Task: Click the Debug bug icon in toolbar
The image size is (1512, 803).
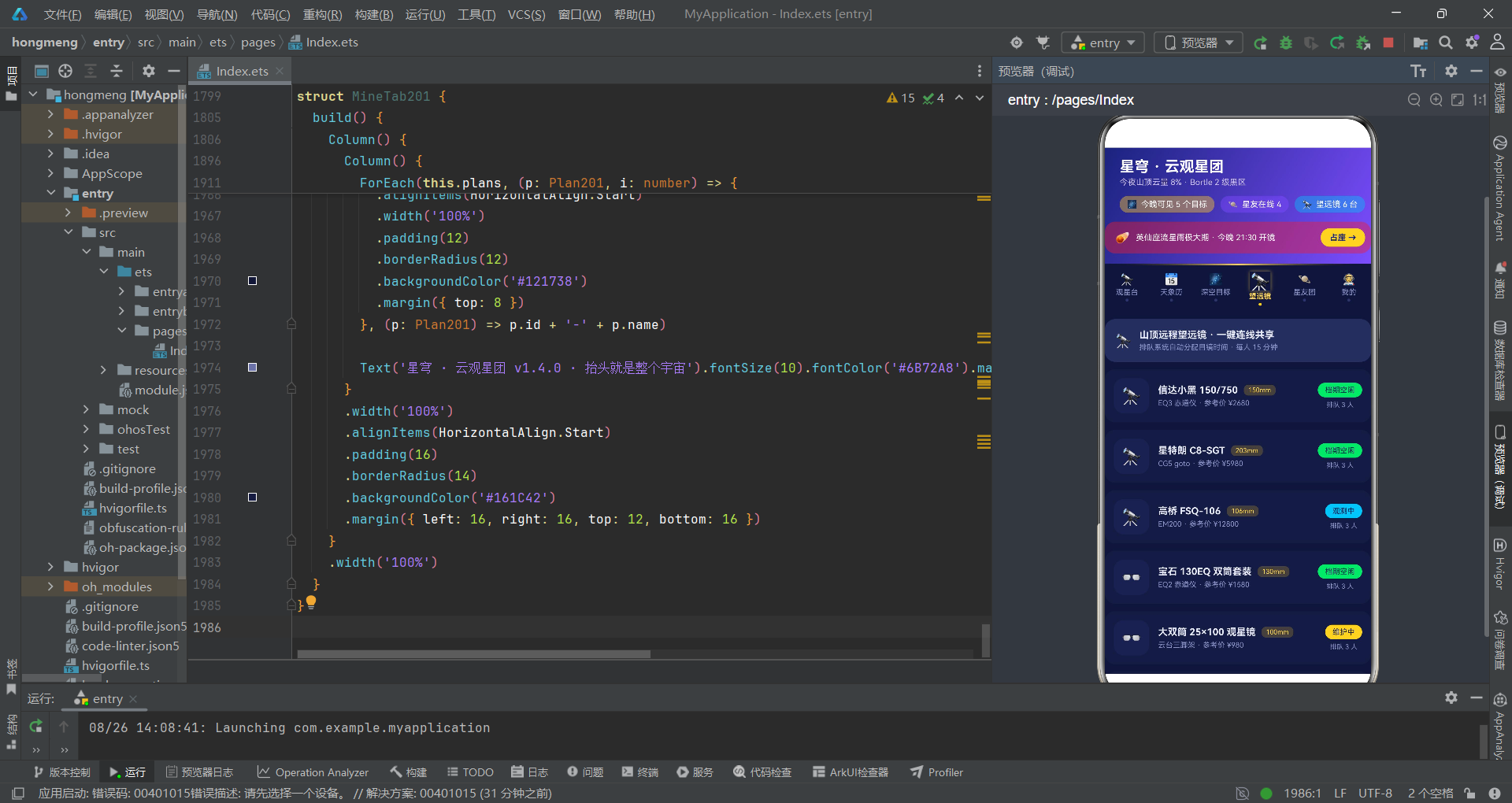Action: 1286,43
